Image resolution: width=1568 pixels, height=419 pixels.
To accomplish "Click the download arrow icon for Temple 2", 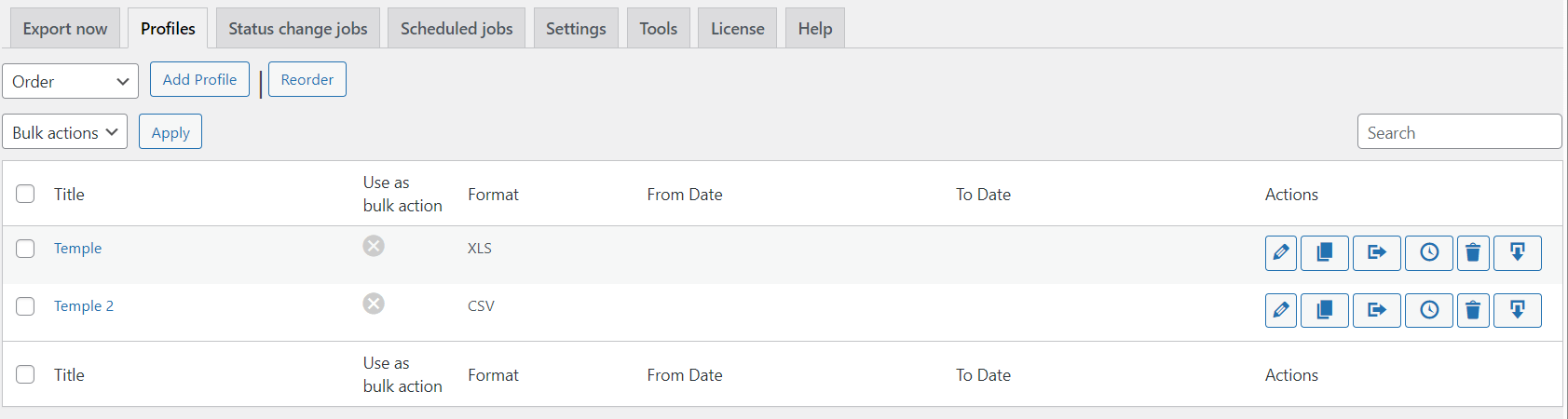I will pyautogui.click(x=1517, y=310).
